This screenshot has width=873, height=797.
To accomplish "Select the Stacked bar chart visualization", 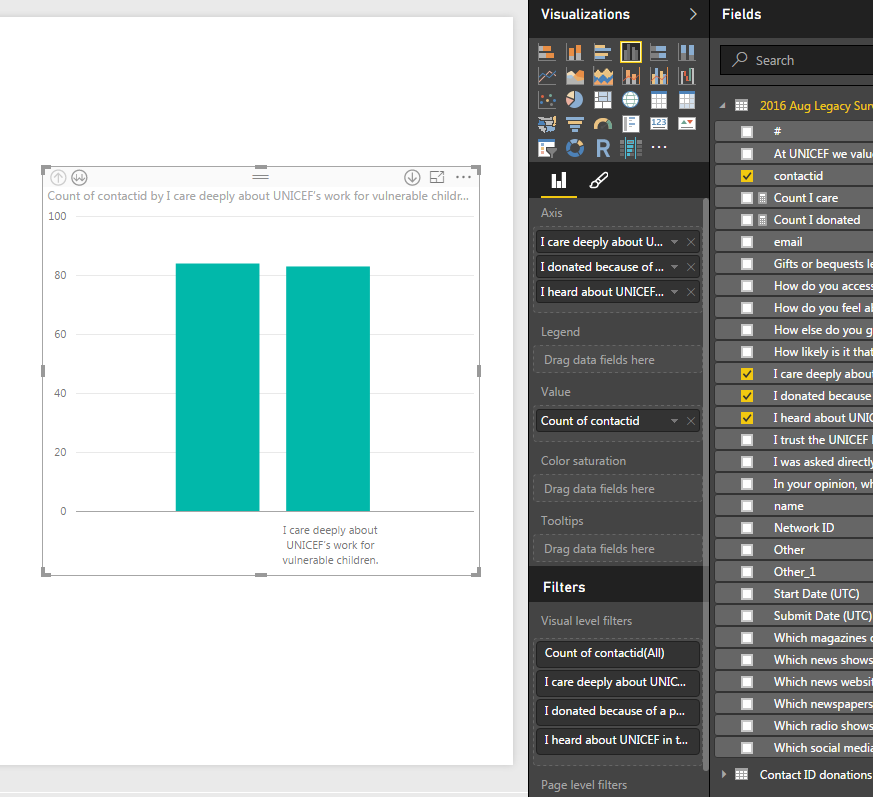I will tap(546, 52).
